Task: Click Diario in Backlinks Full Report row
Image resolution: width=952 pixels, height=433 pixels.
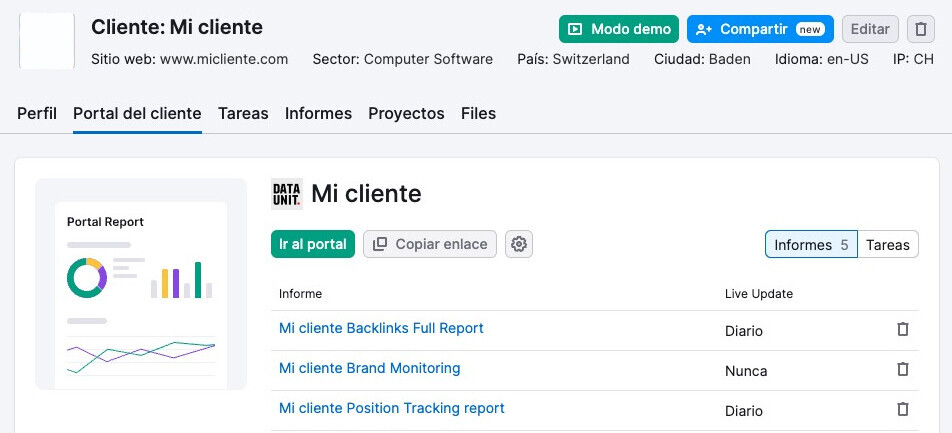Action: coord(744,331)
